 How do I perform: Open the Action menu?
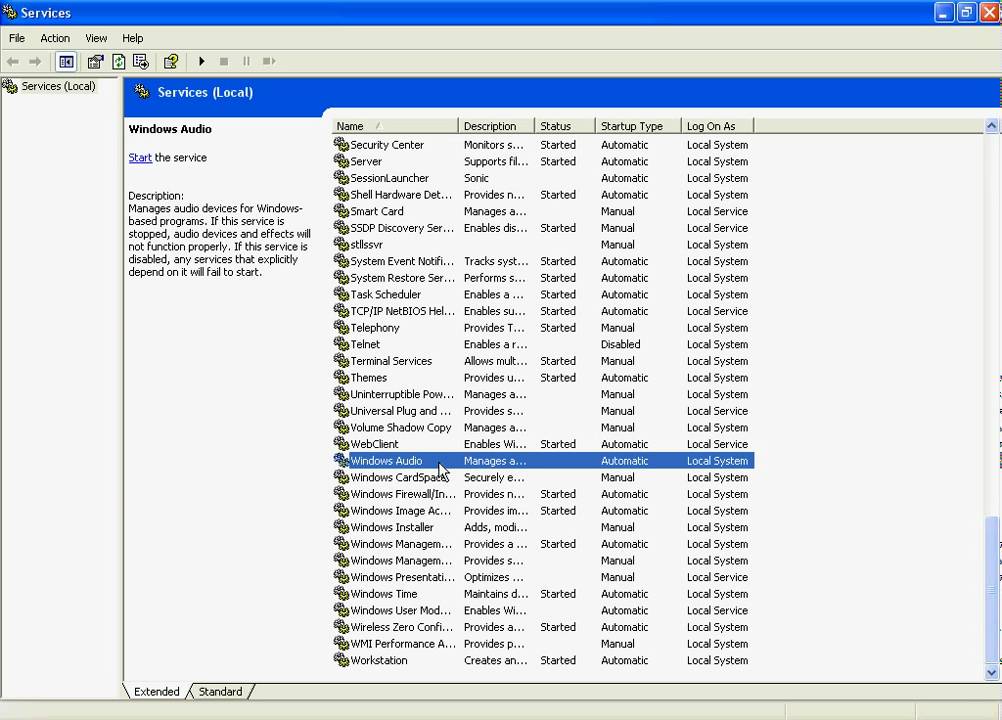tap(55, 38)
